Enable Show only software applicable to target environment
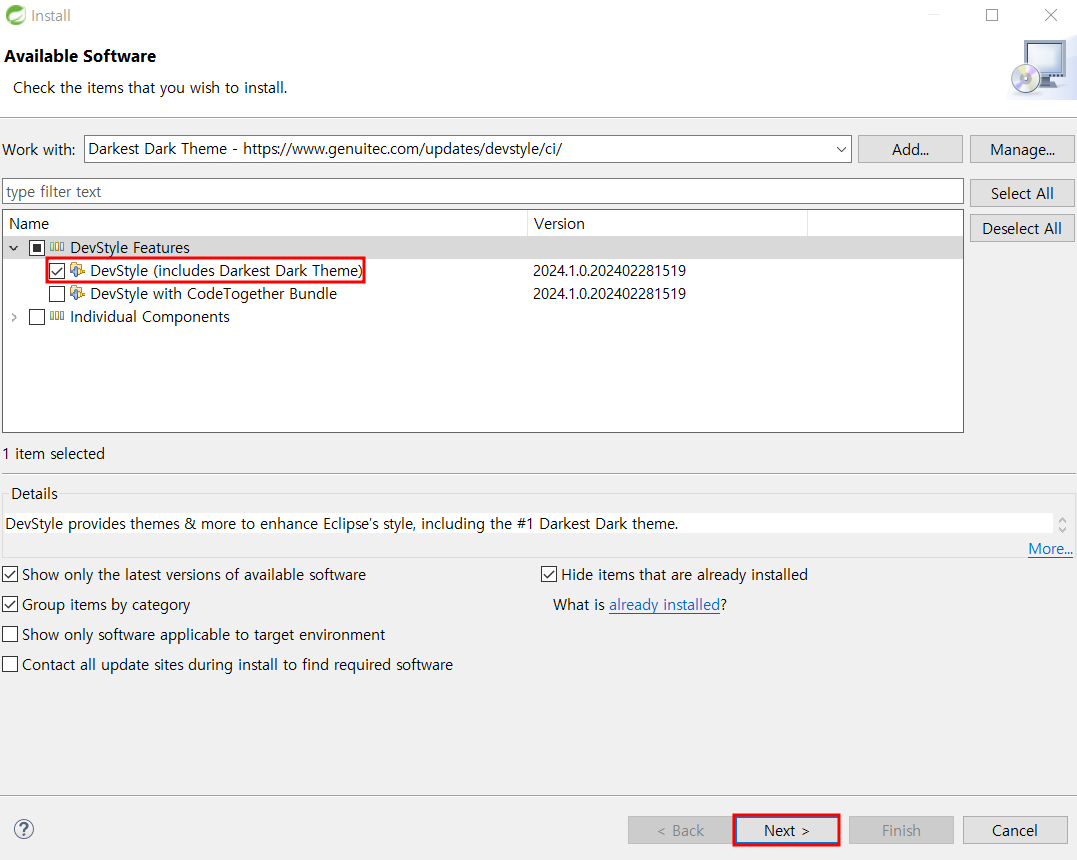Image resolution: width=1077 pixels, height=860 pixels. [10, 634]
